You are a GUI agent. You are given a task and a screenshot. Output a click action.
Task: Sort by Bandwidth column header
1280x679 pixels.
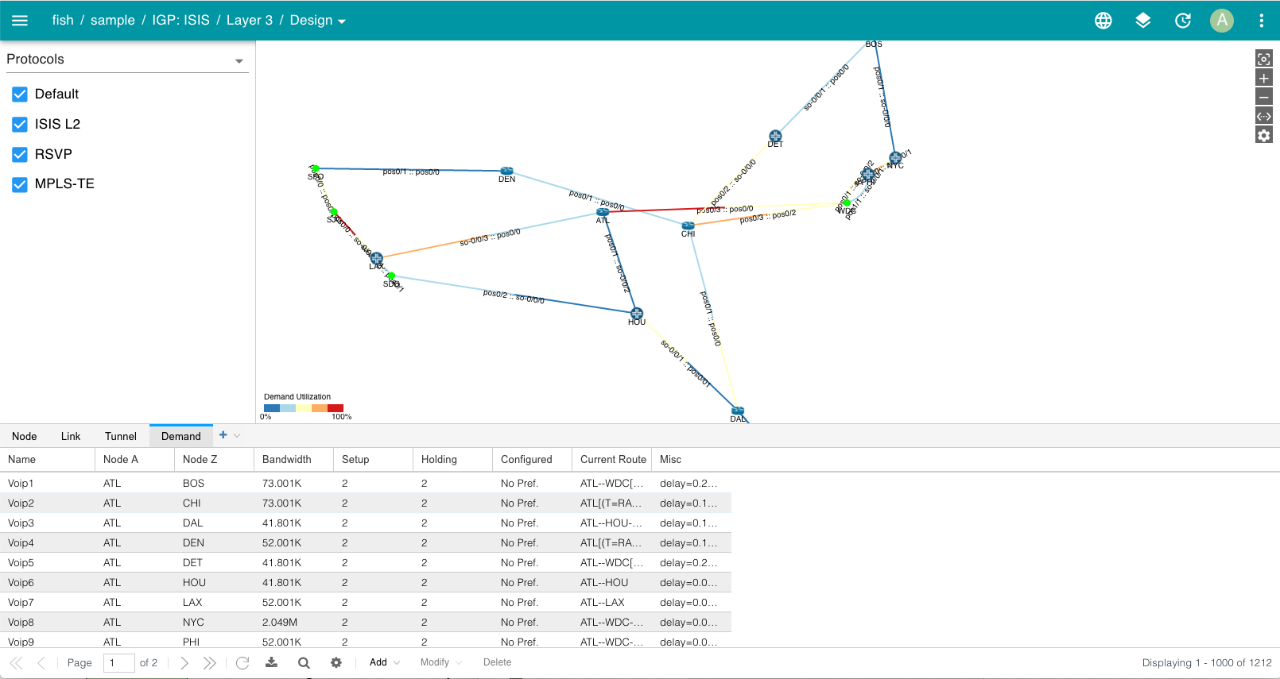(x=294, y=459)
